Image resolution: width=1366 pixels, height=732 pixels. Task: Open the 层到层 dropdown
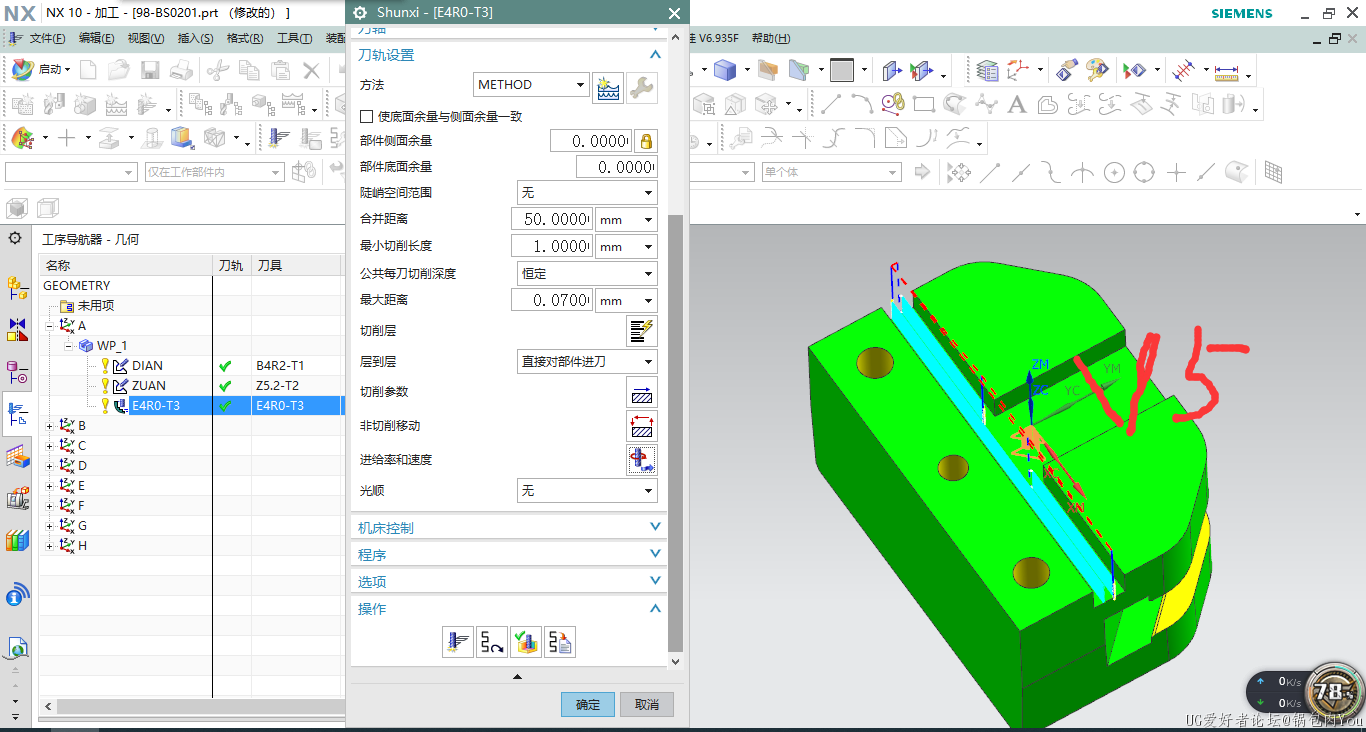pyautogui.click(x=587, y=361)
